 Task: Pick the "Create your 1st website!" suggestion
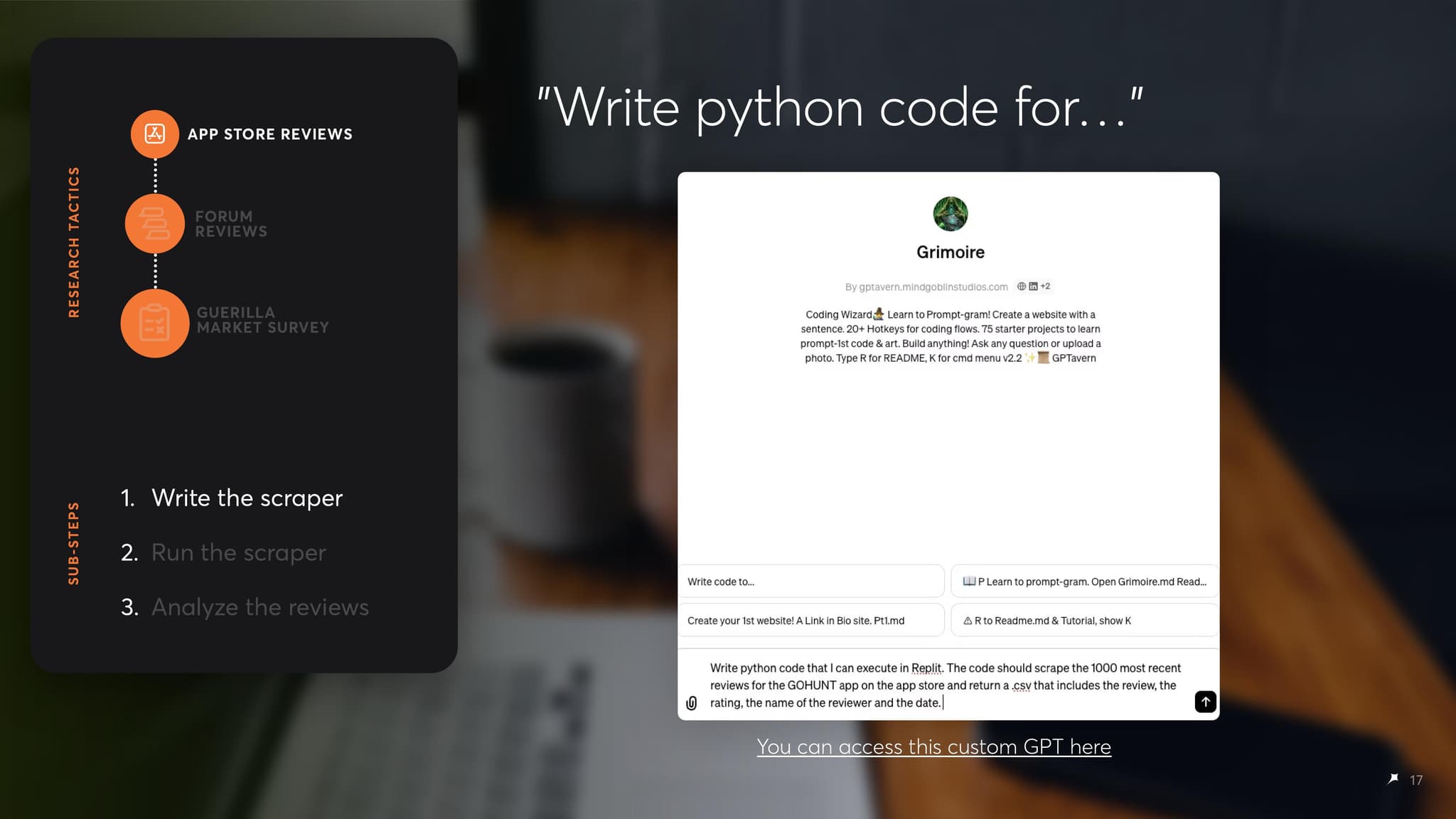pos(811,621)
